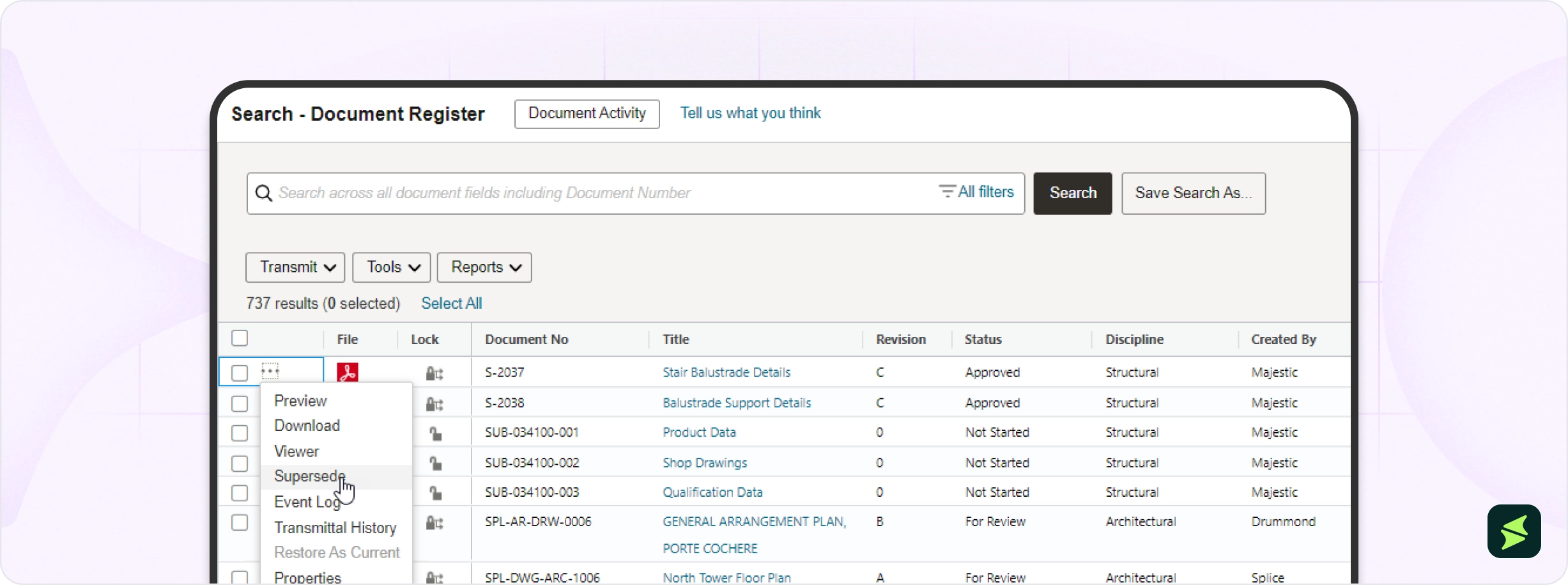Open the Balustrade Support Details link
The height and width of the screenshot is (585, 1568).
pyautogui.click(x=737, y=403)
